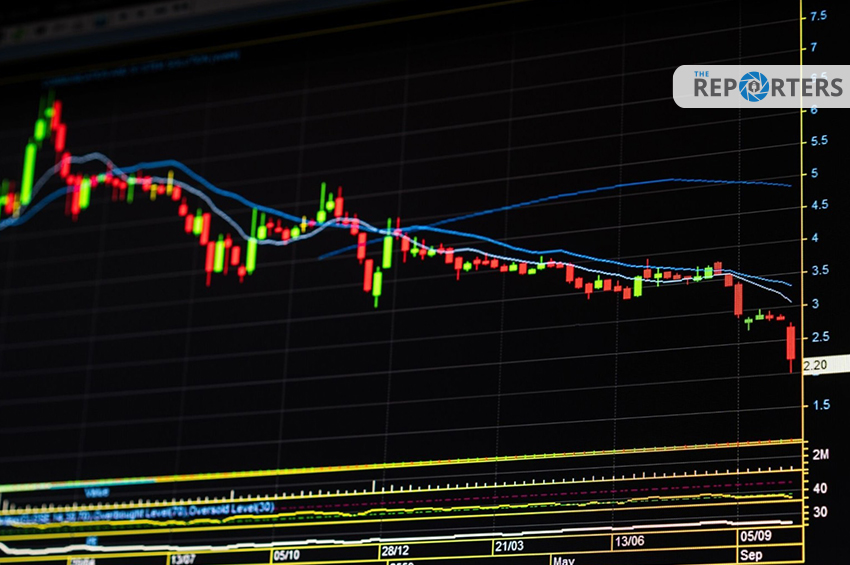Viewport: 850px width, 565px height.
Task: Click the 40 level on indicator axis
Action: coord(819,488)
